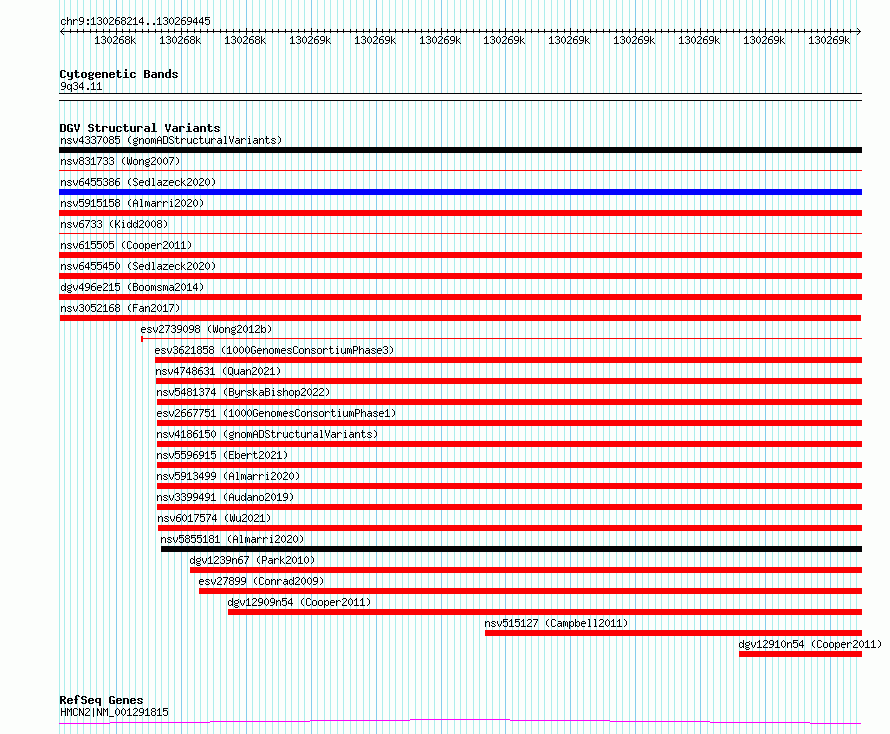Click the short red dgv12910n54 bar
Viewport: 890px width, 734px height.
tap(800, 654)
